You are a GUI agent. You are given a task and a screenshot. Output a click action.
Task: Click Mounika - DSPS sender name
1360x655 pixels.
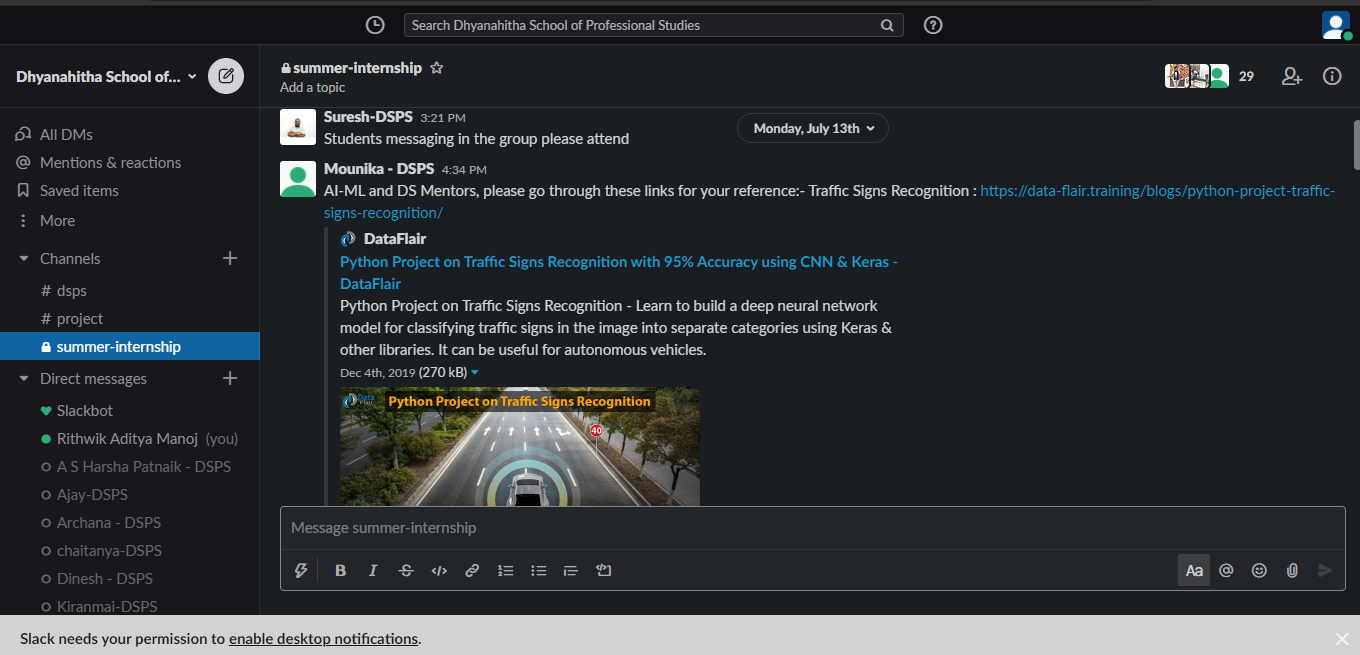click(x=379, y=169)
